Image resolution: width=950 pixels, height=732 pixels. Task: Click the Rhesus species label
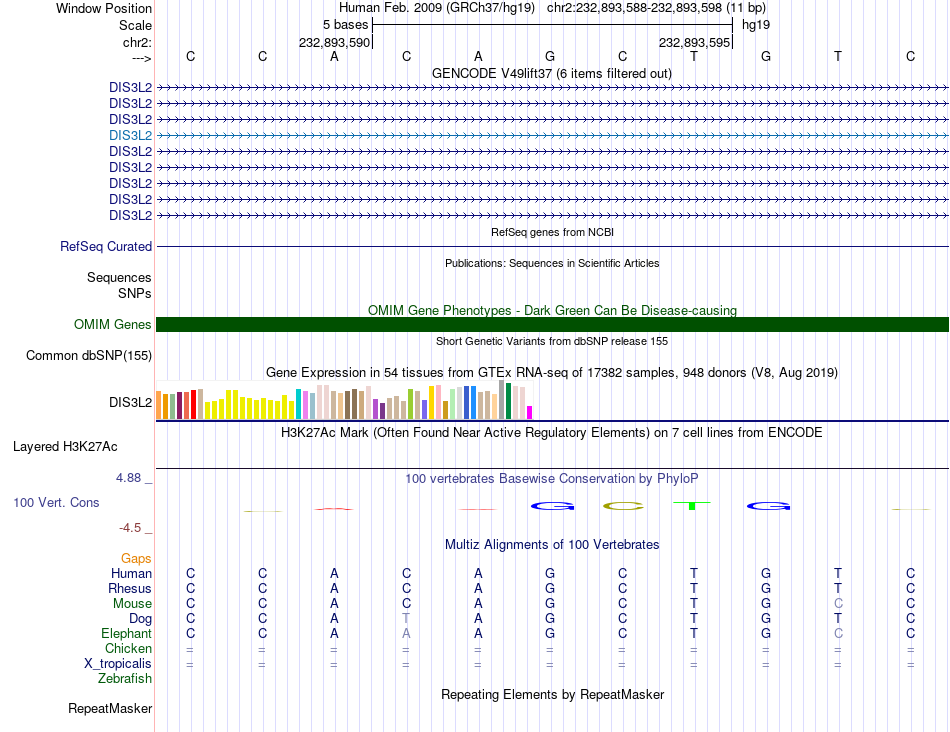pos(130,588)
